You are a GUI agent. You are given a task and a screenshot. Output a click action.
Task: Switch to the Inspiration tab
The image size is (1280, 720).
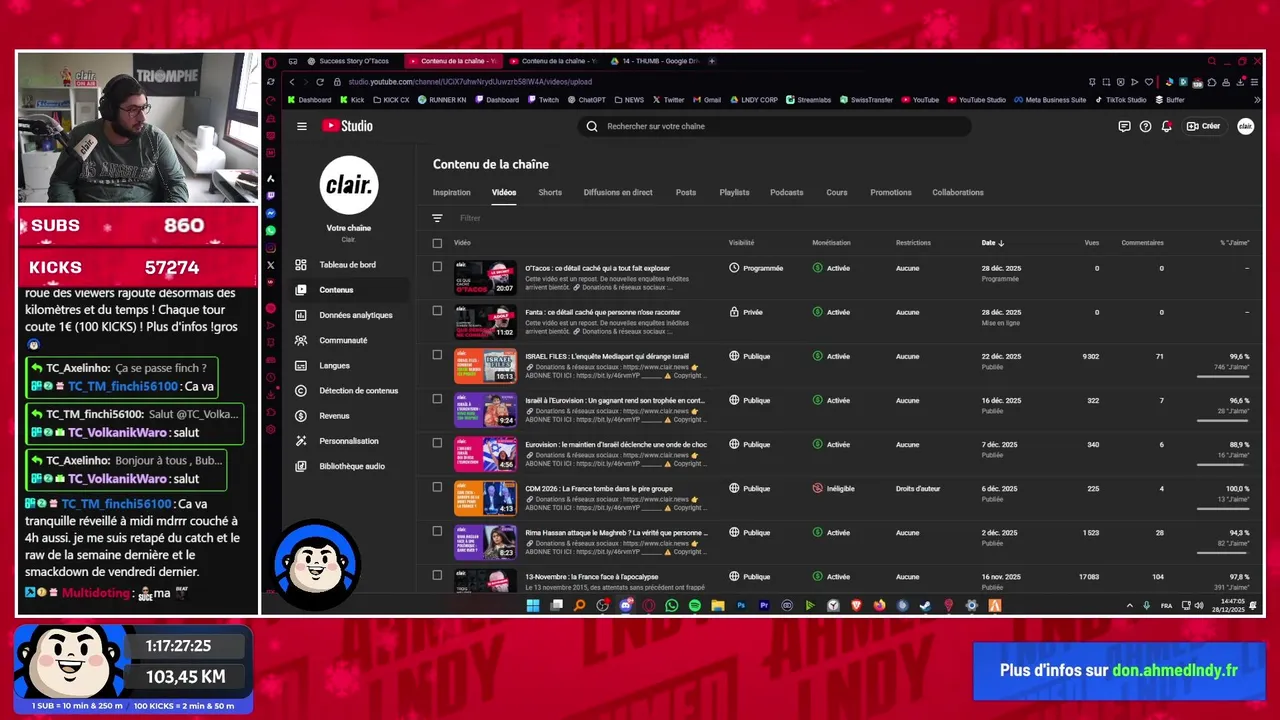[x=452, y=192]
